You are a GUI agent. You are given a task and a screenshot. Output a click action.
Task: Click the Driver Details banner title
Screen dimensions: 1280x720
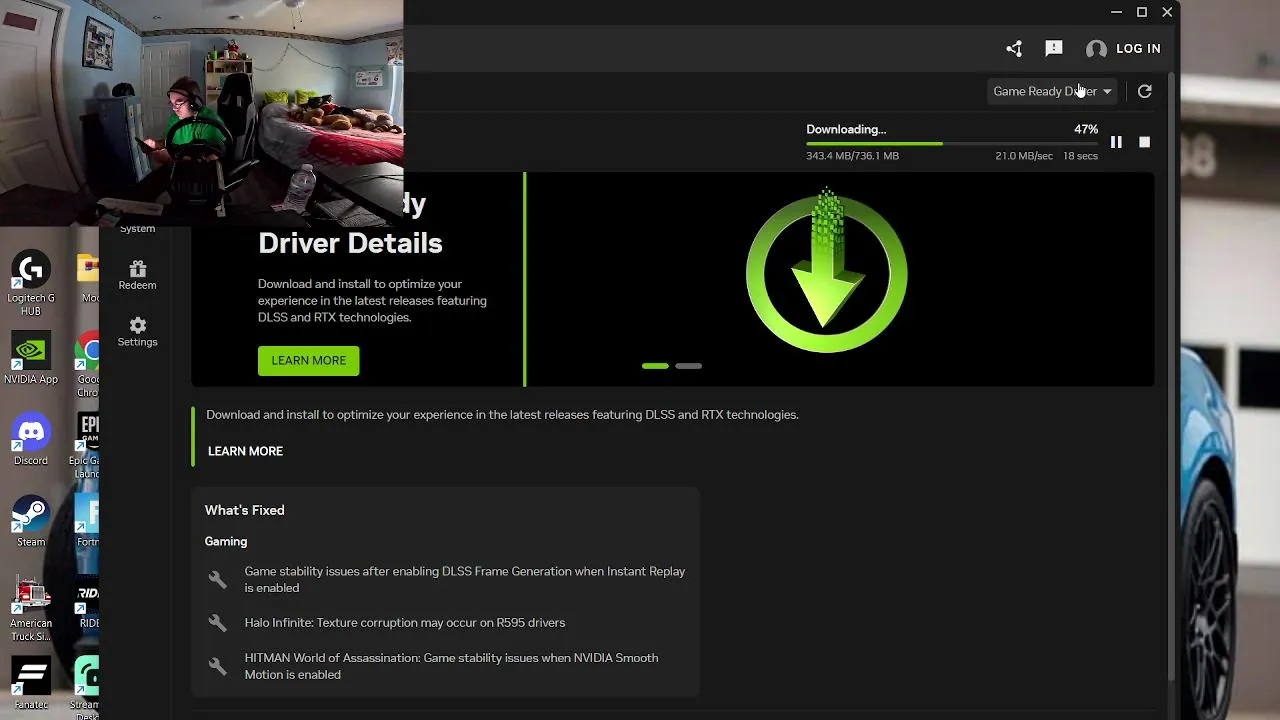[x=350, y=243]
